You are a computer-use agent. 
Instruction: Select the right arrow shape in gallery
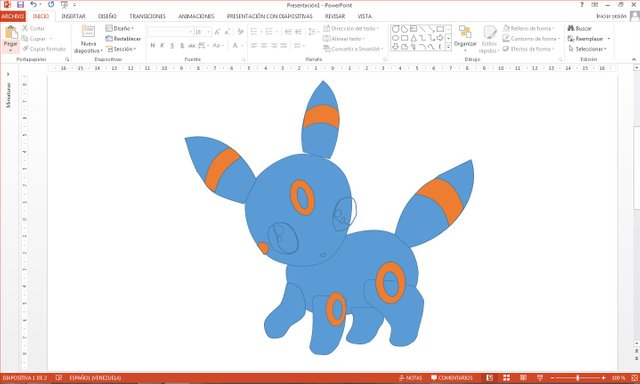440,38
